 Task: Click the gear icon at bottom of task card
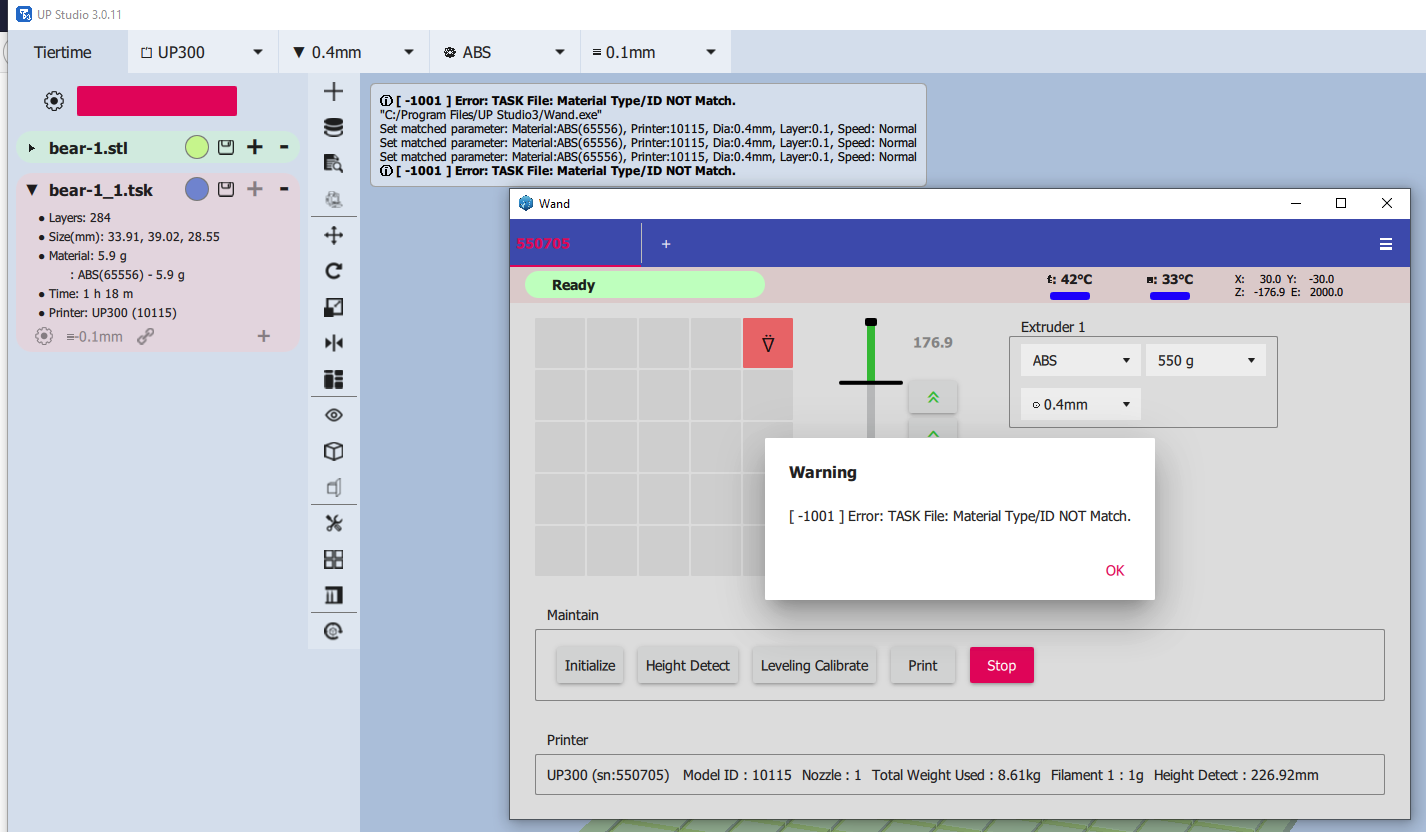44,337
